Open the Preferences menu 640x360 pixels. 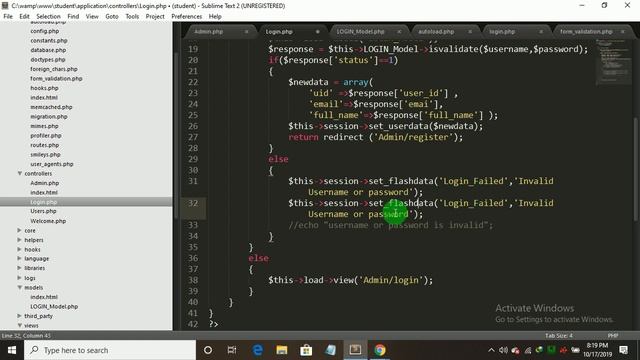pyautogui.click(x=187, y=16)
